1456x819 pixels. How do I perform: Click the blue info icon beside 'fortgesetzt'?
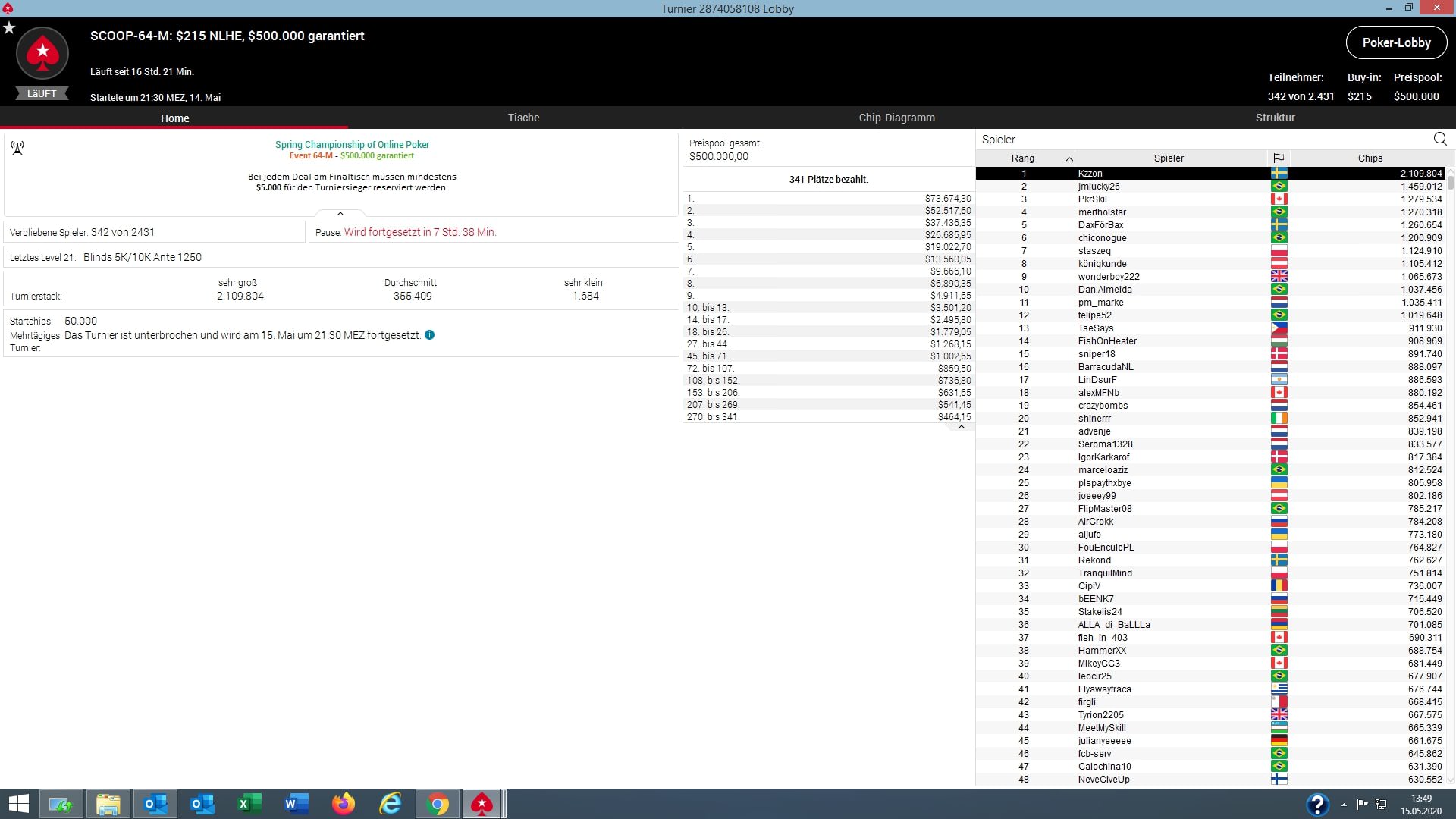coord(429,335)
